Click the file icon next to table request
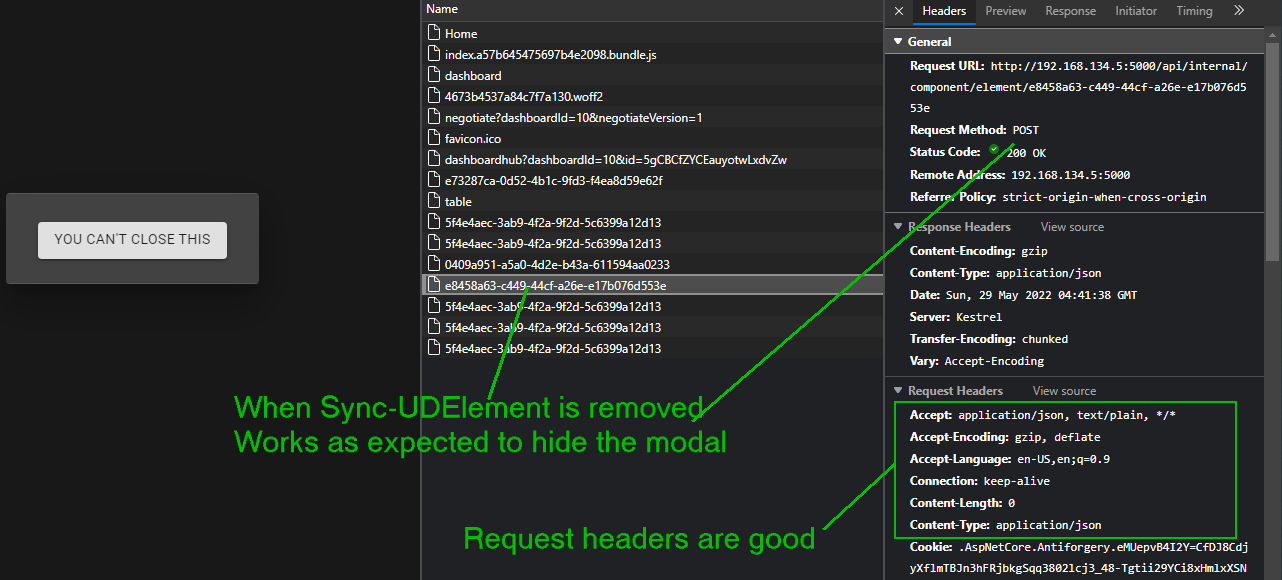 pyautogui.click(x=434, y=201)
